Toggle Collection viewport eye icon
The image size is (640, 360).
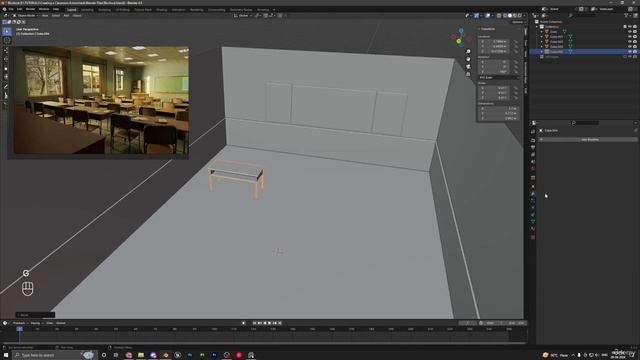630,27
